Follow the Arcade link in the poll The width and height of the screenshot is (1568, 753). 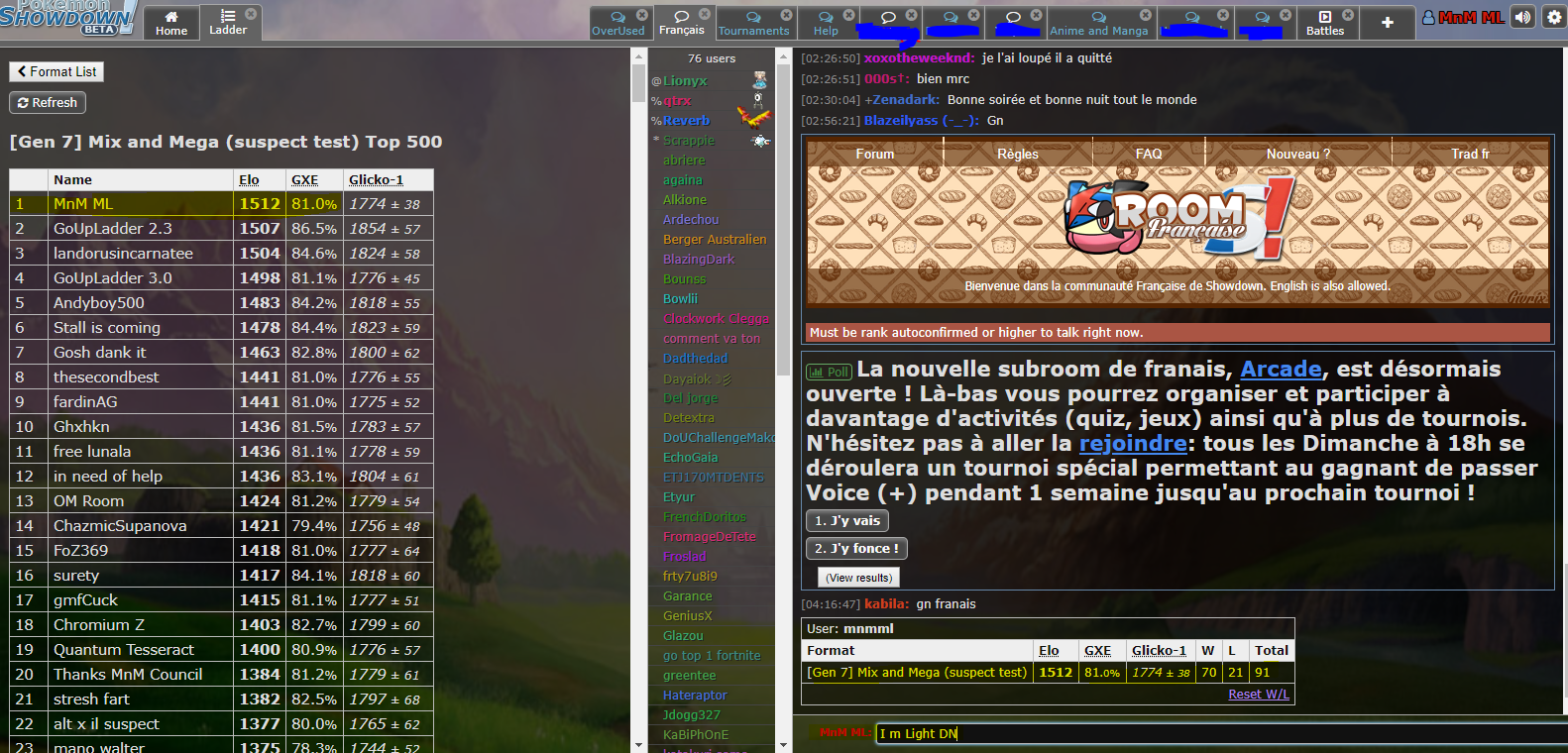pos(1281,369)
